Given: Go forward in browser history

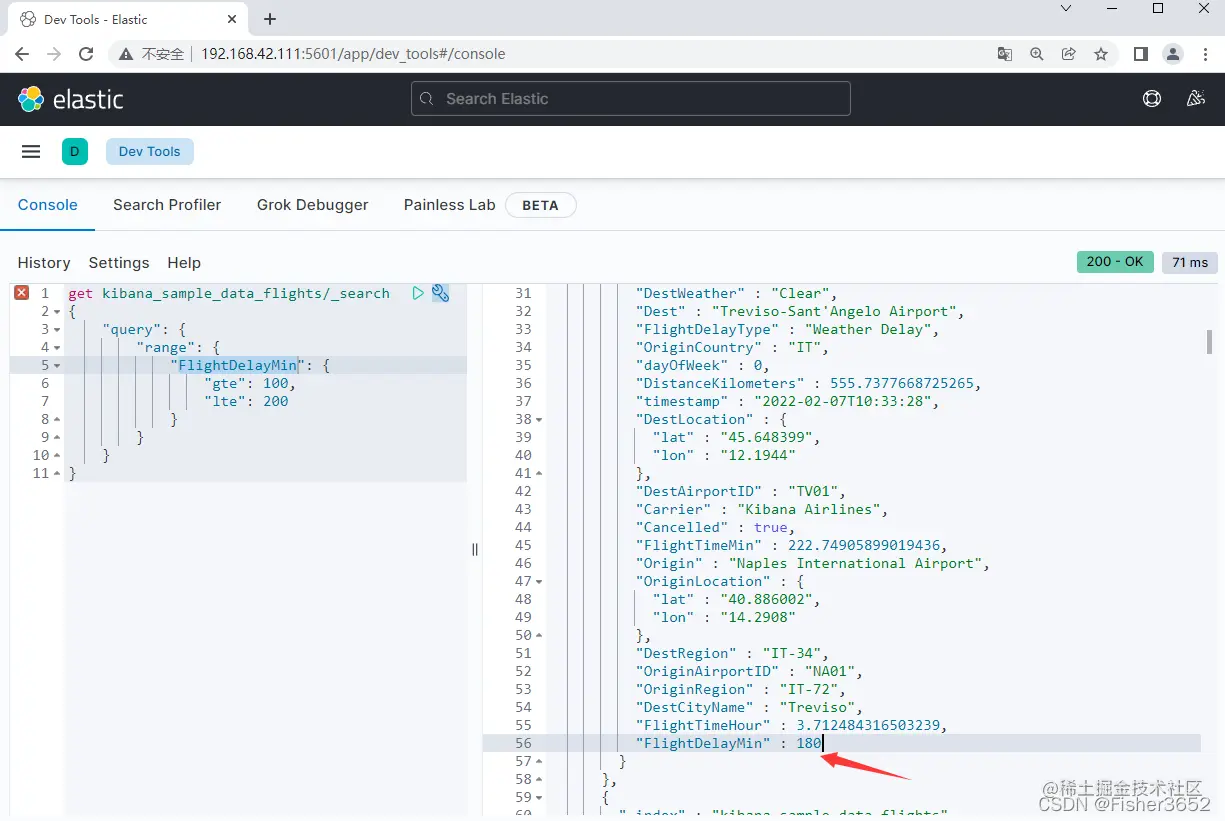Looking at the screenshot, I should pyautogui.click(x=55, y=54).
